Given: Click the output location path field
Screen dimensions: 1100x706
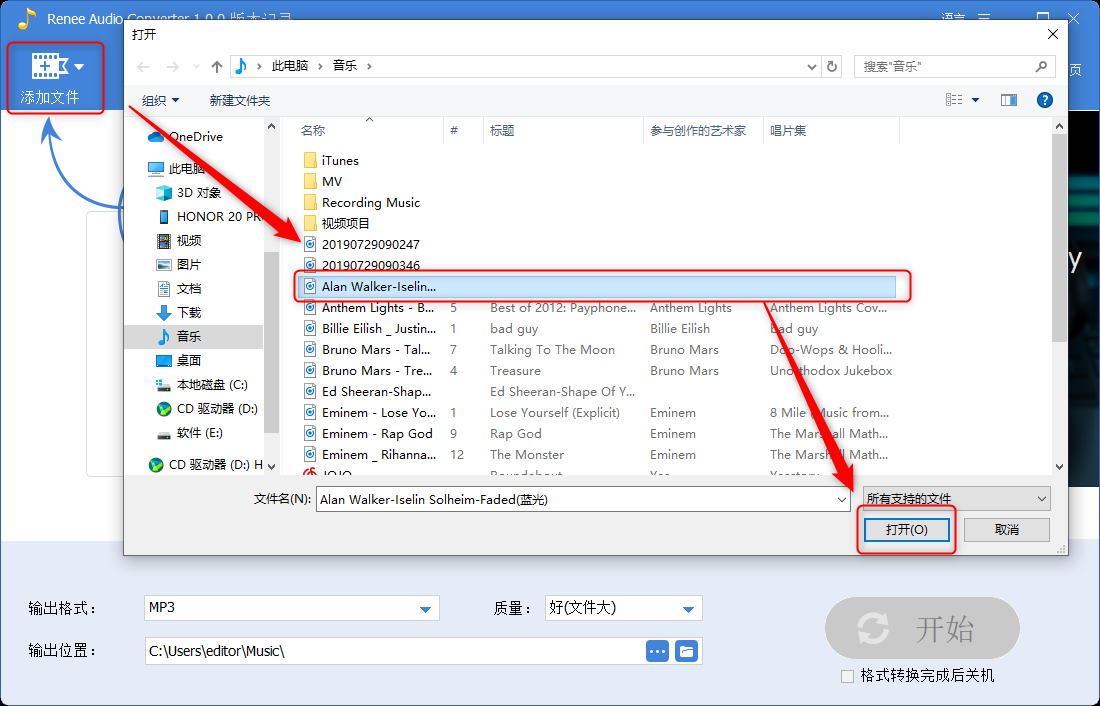Looking at the screenshot, I should coord(394,651).
